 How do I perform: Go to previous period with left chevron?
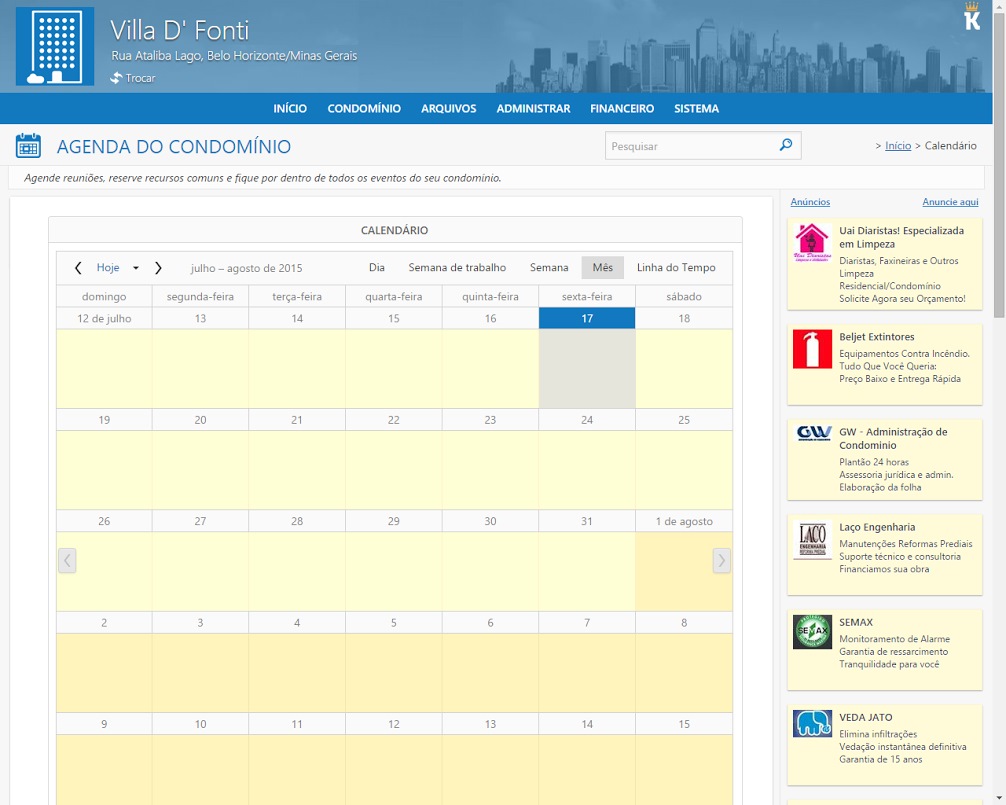(78, 268)
